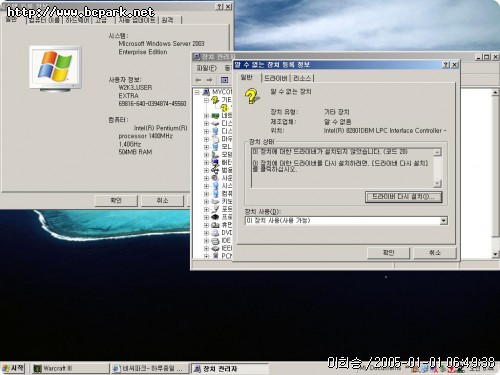Open the 자동 업데이트 tab in System Properties

137,20
